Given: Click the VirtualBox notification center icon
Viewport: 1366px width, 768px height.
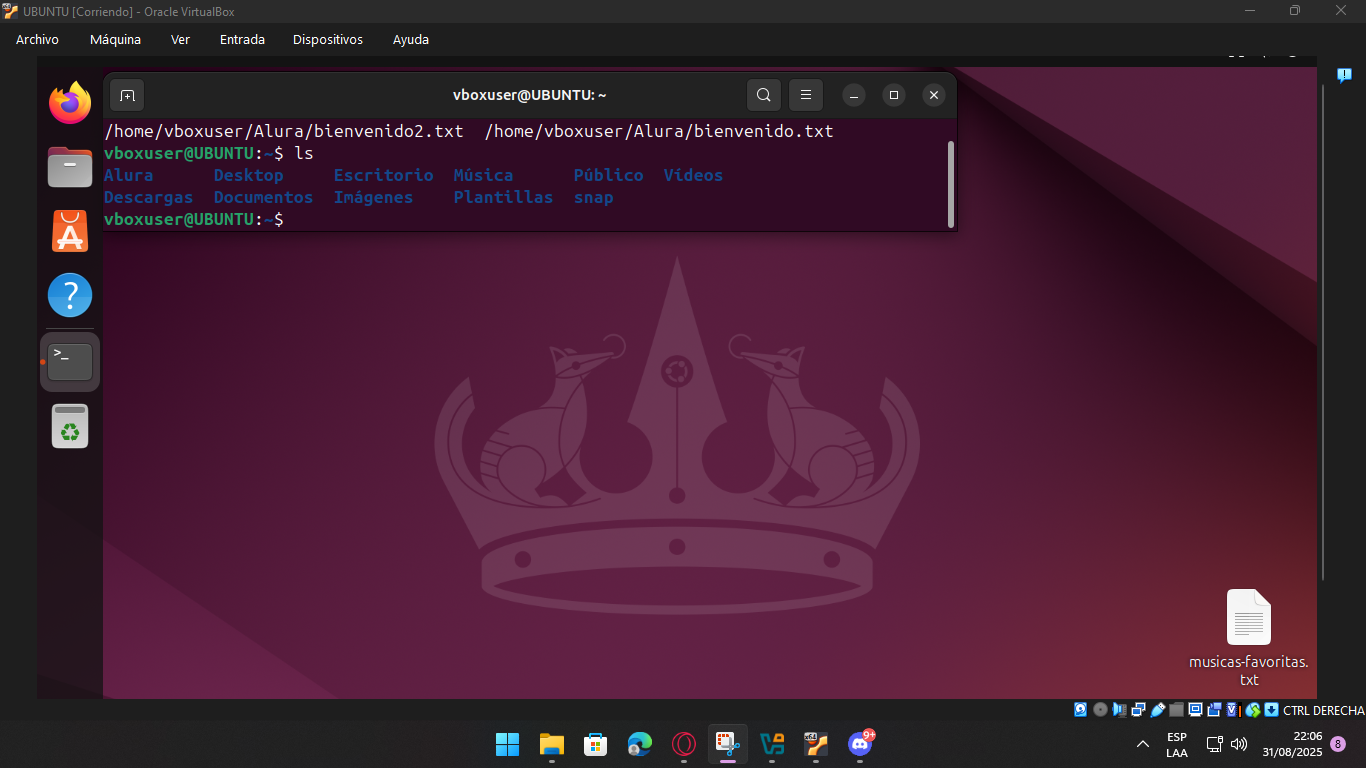Looking at the screenshot, I should click(1344, 75).
